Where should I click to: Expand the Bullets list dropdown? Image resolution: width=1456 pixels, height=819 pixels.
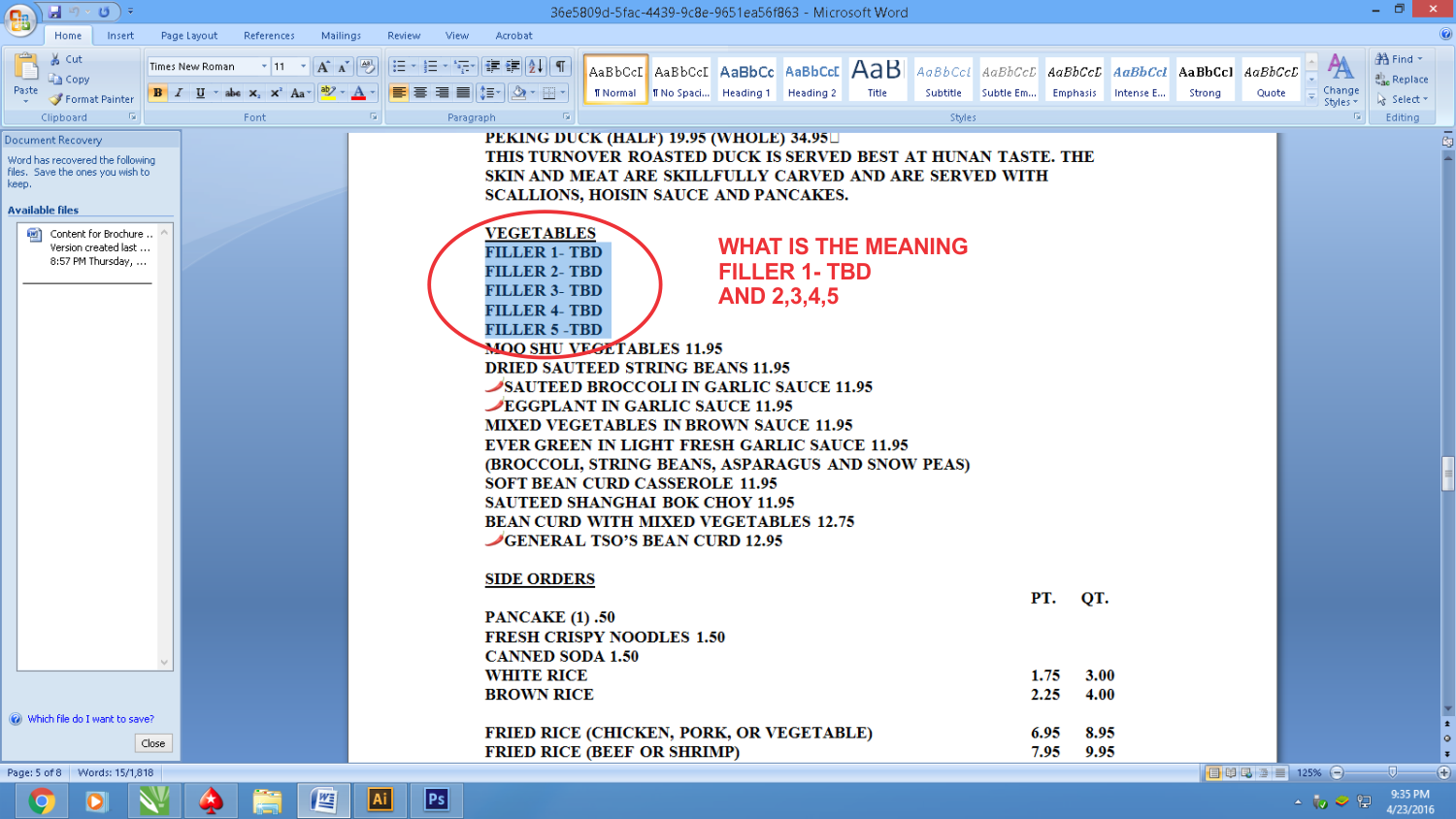pyautogui.click(x=414, y=67)
